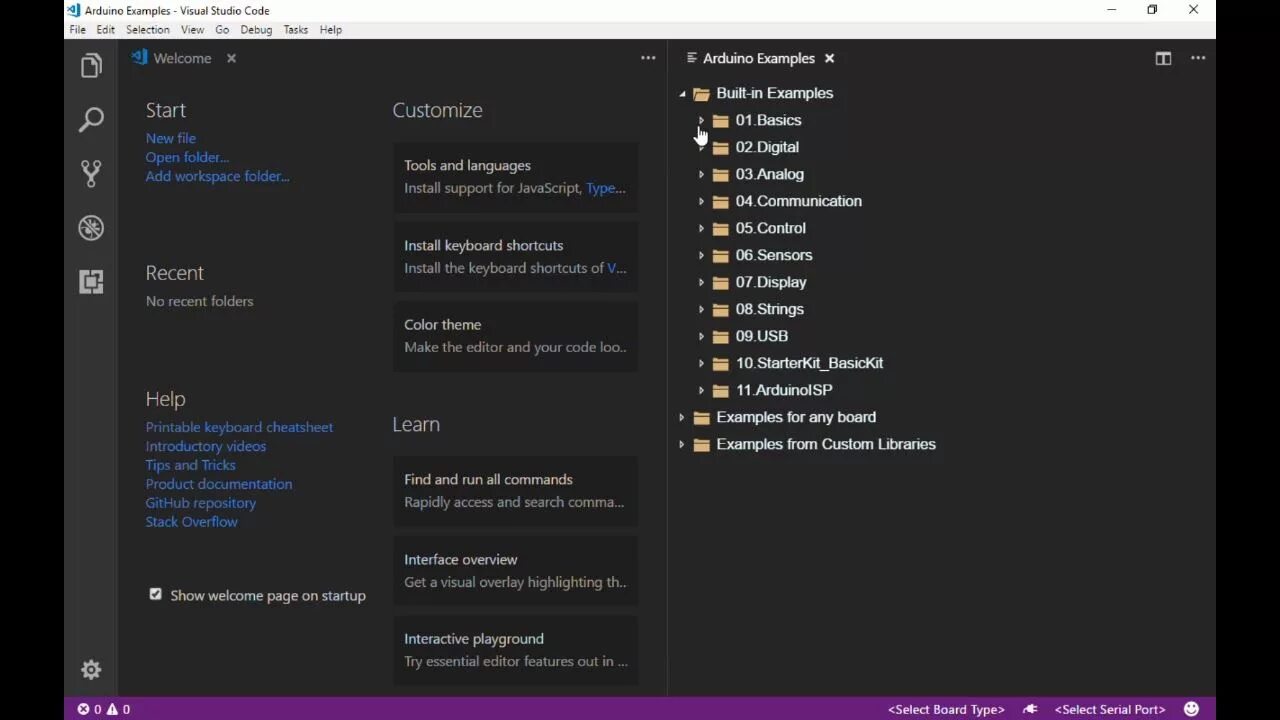
Task: Open more actions for Welcome editor group
Action: [x=648, y=58]
